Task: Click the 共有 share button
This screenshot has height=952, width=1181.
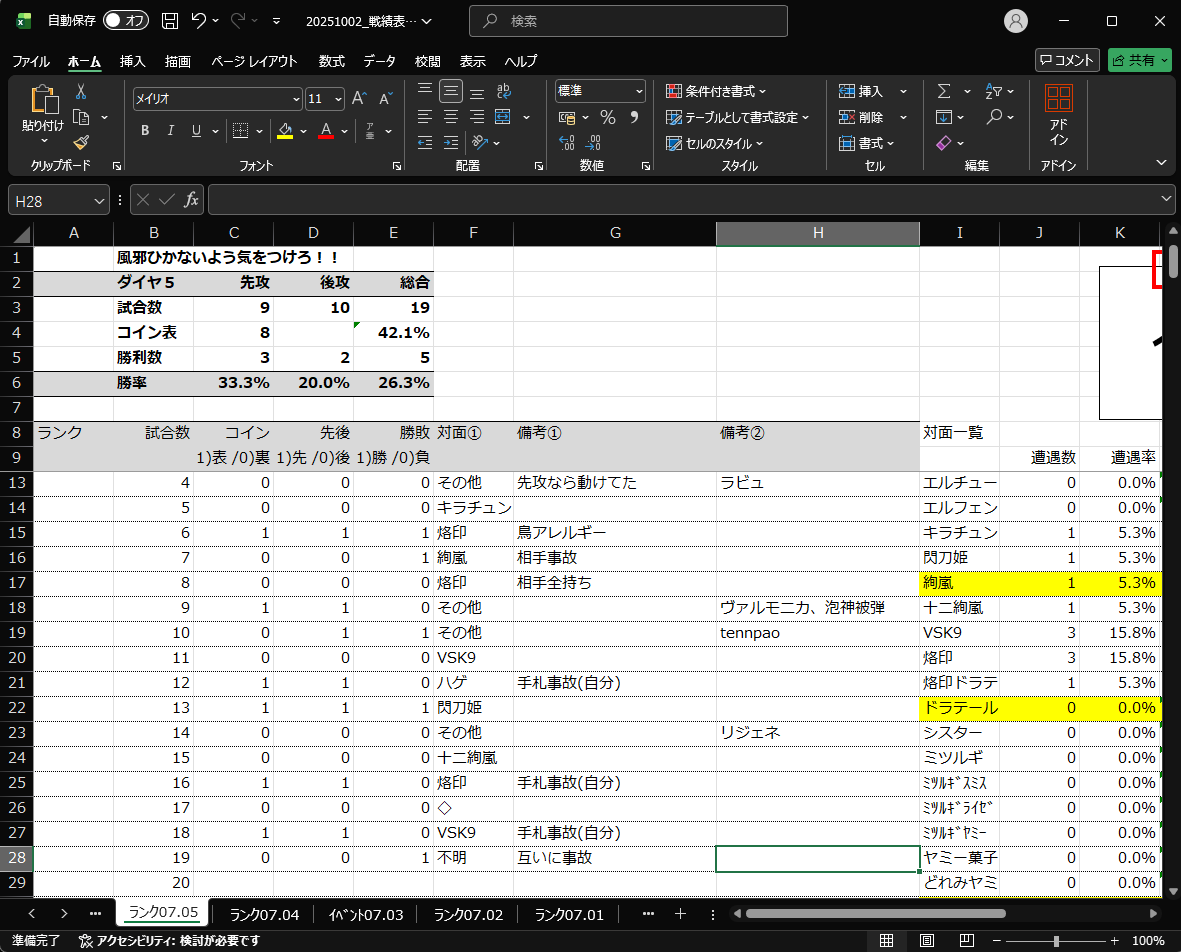Action: click(1140, 60)
